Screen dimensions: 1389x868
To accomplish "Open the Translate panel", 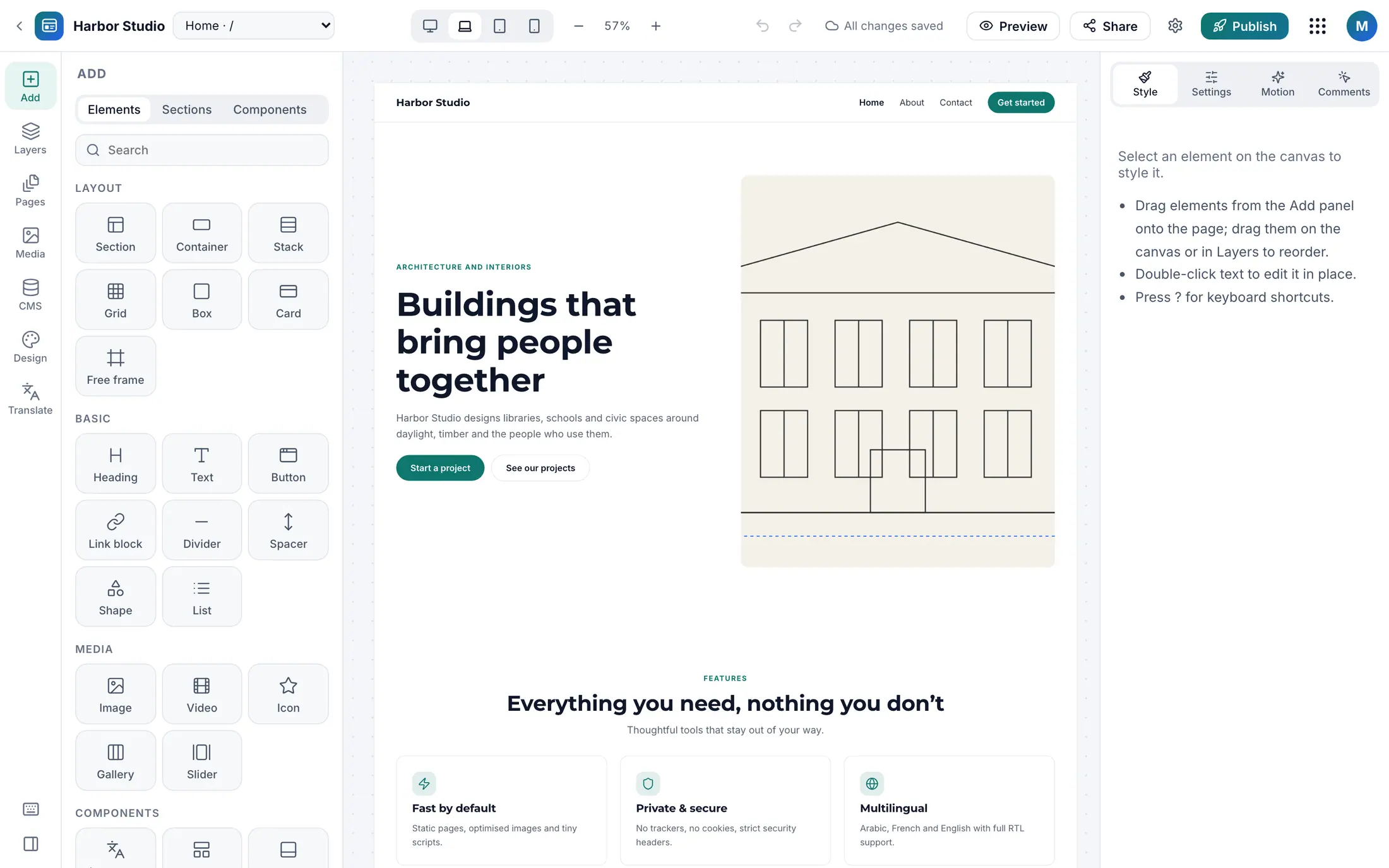I will pos(30,398).
